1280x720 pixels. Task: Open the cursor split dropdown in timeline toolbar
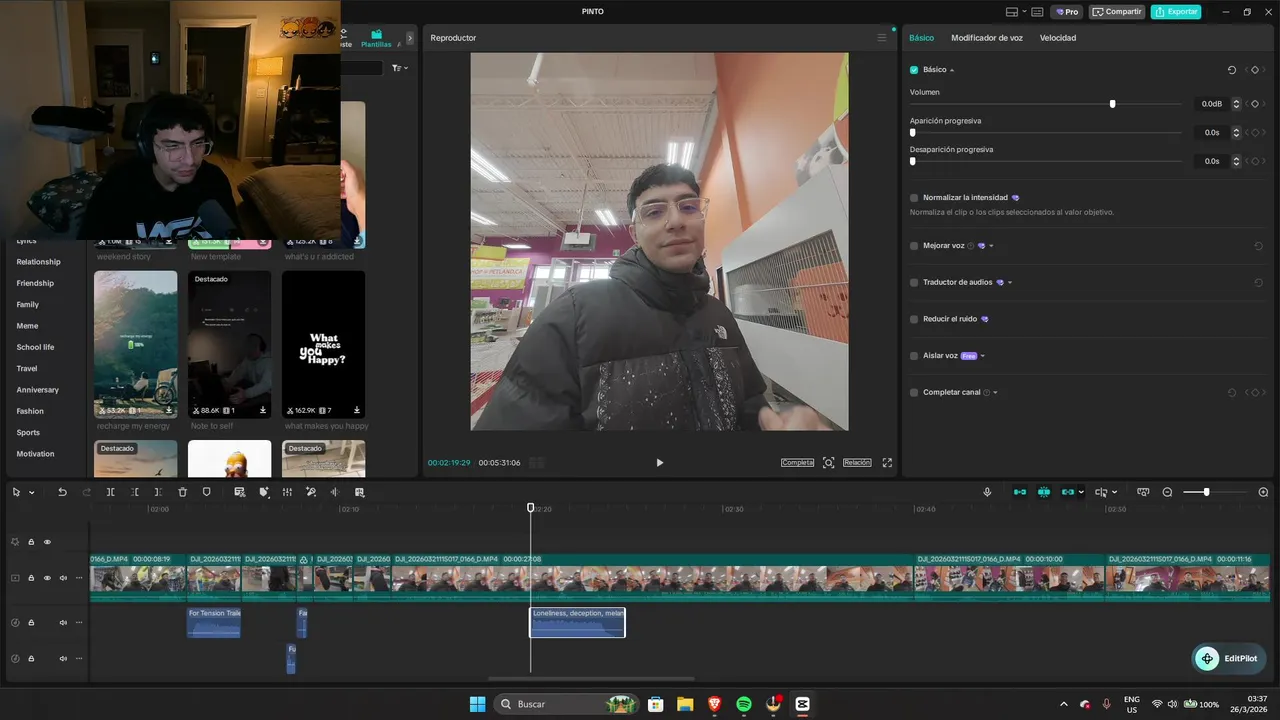1115,492
